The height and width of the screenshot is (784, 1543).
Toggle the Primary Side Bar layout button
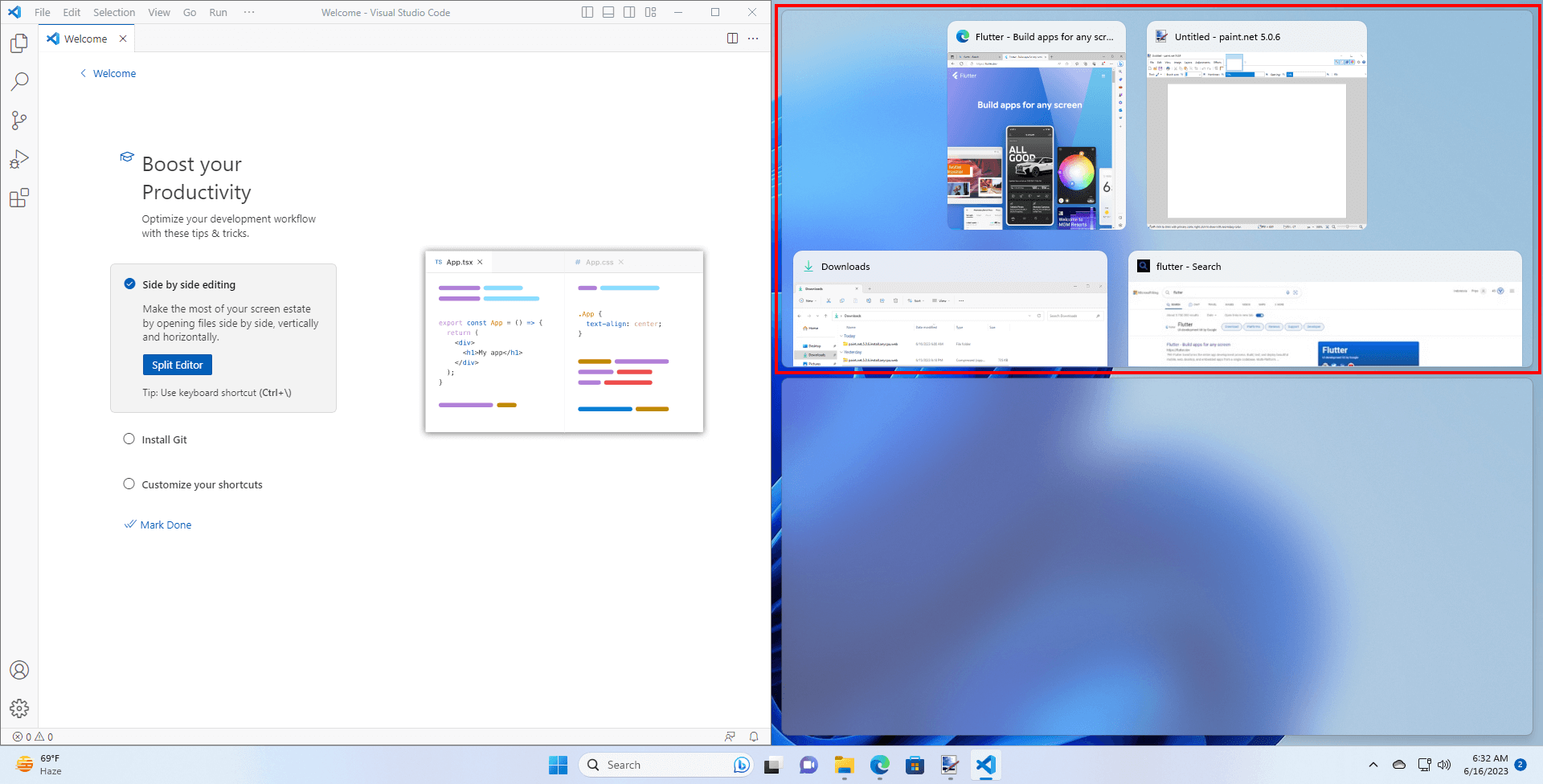pos(587,12)
